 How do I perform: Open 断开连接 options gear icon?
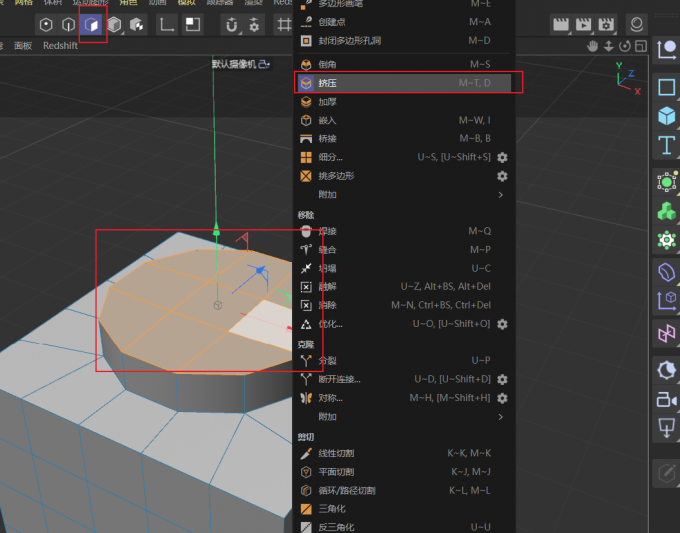(x=502, y=379)
